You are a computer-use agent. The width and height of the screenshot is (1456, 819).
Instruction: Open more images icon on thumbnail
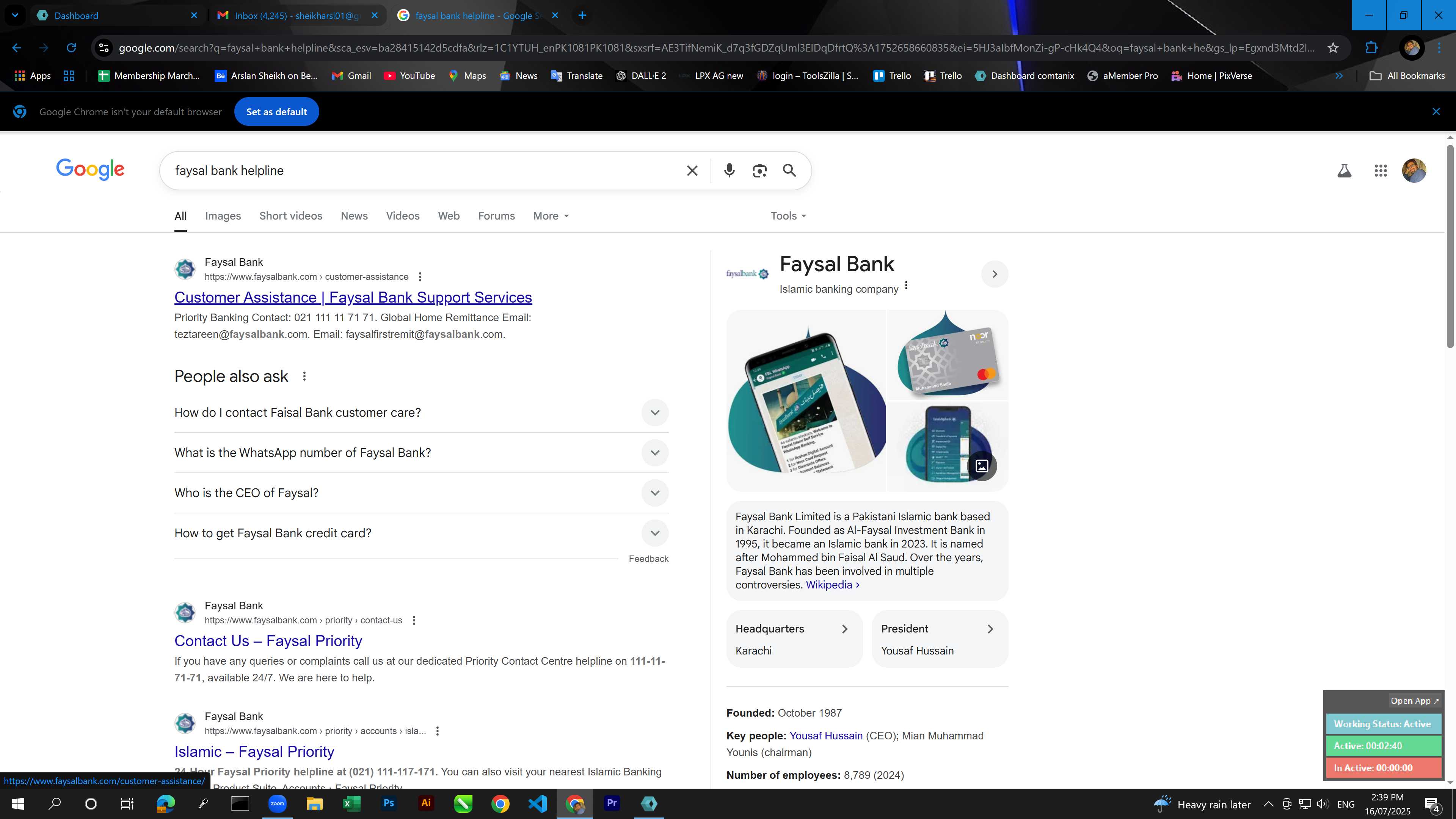[982, 466]
